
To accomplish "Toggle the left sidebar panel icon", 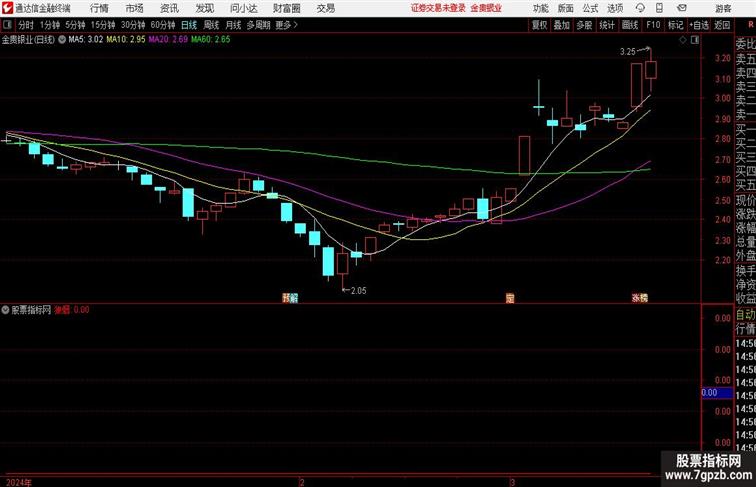I will [x=7, y=25].
